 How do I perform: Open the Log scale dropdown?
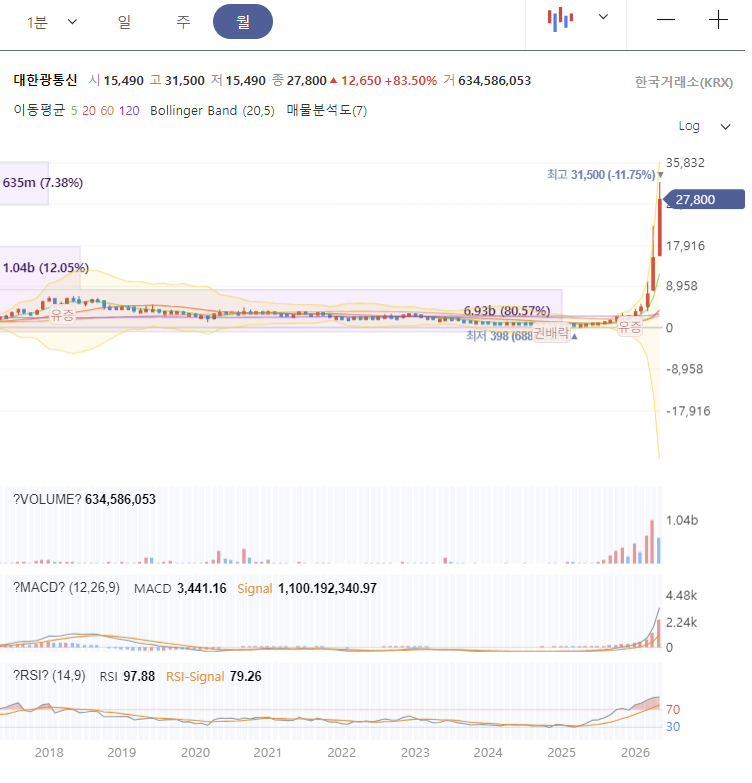tap(704, 126)
